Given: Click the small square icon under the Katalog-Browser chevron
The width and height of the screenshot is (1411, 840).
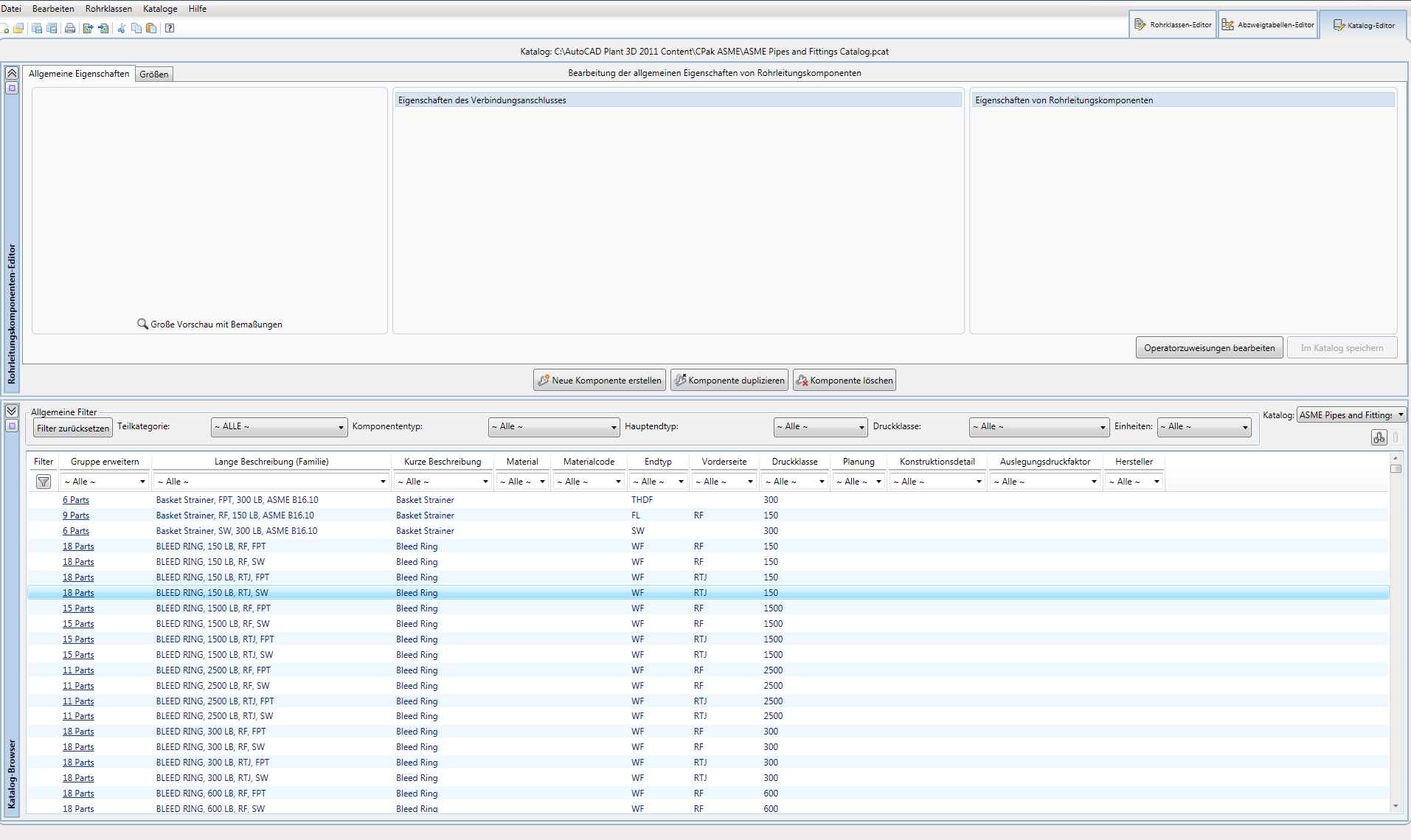Looking at the screenshot, I should 12,426.
